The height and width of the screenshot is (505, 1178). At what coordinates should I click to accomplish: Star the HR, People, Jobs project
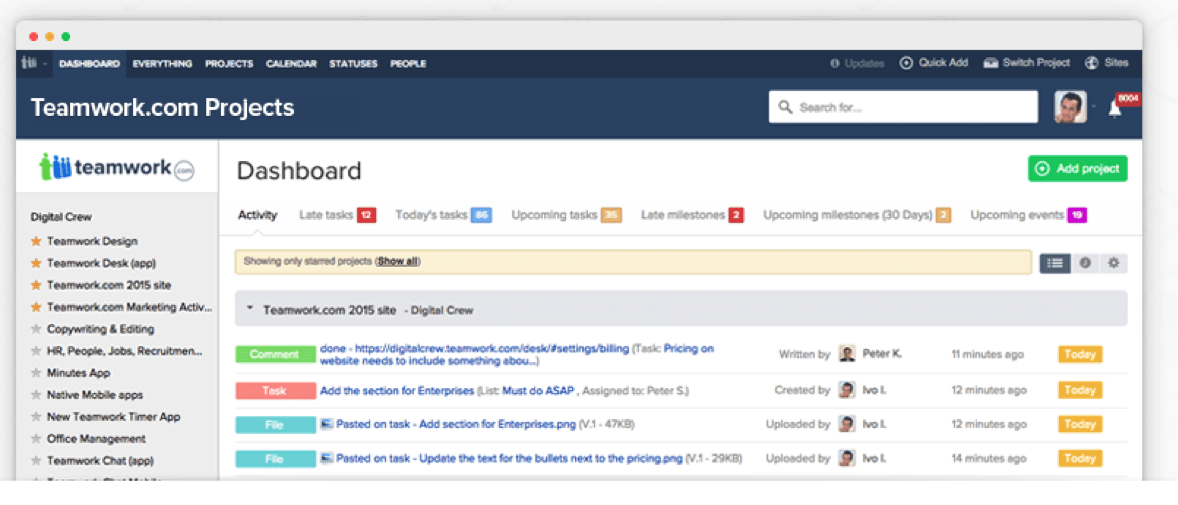click(x=35, y=351)
